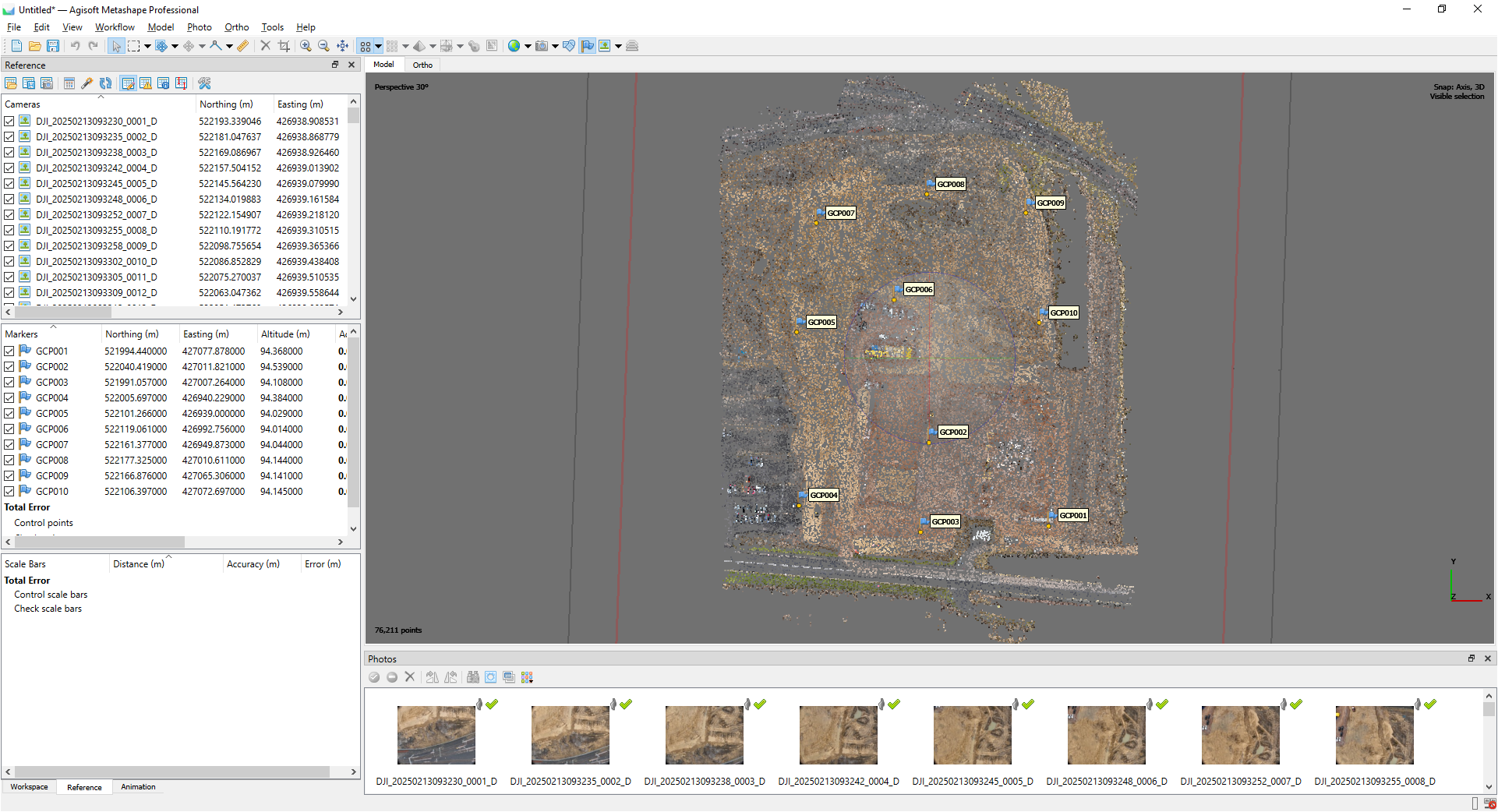Uncheck the GCP005 marker checkbox
1498x812 pixels.
[x=9, y=414]
